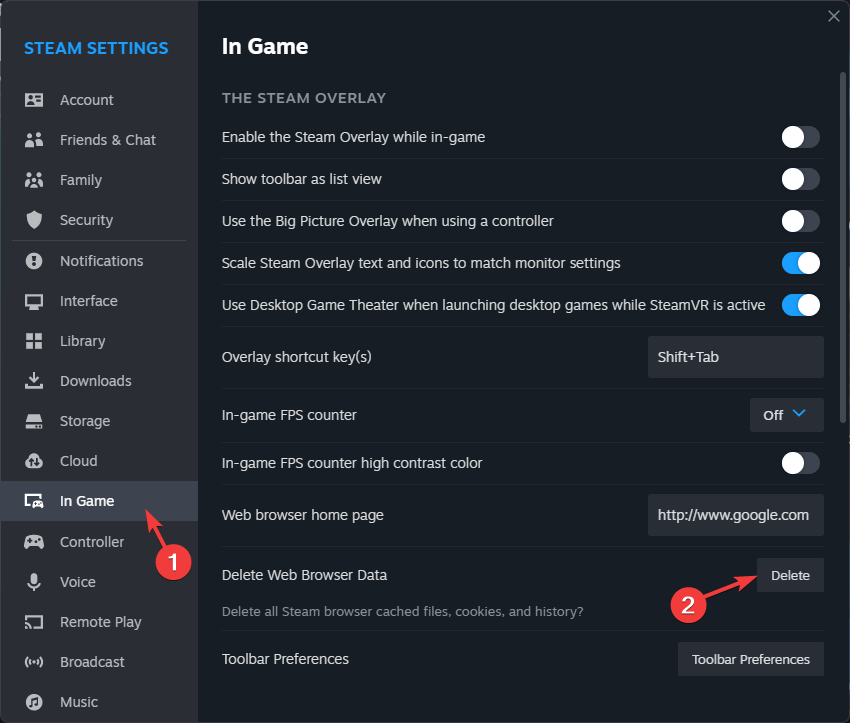Click Delete button for web browser data
The height and width of the screenshot is (723, 850).
click(x=790, y=575)
